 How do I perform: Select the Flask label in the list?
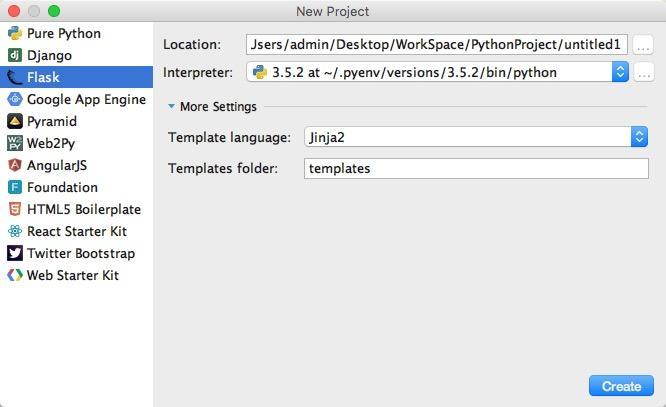click(43, 77)
